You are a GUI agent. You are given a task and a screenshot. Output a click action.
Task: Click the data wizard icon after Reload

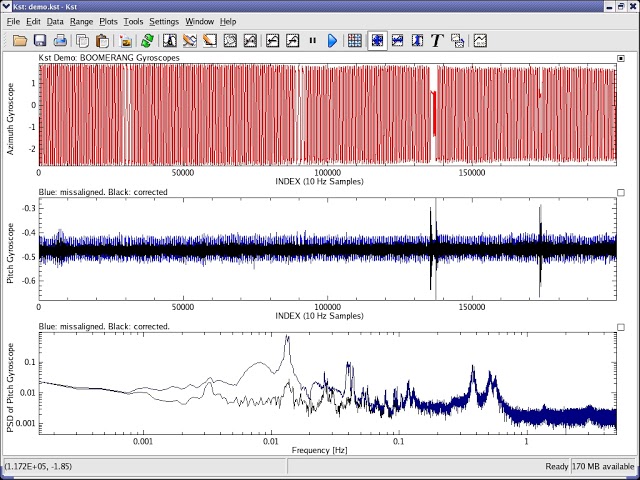click(x=170, y=40)
